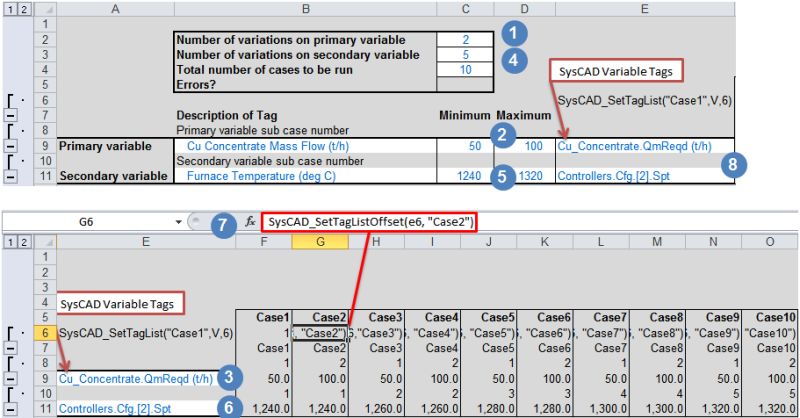800x418 pixels.
Task: Select 'Cu Concentrate Mass Flow (t/h)' cell
Action: point(305,146)
